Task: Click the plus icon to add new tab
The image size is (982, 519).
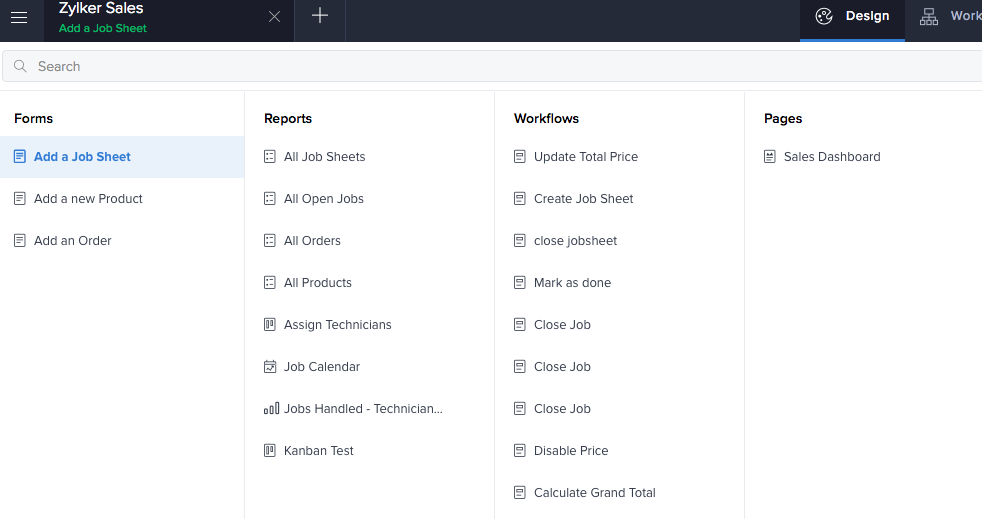Action: click(320, 16)
